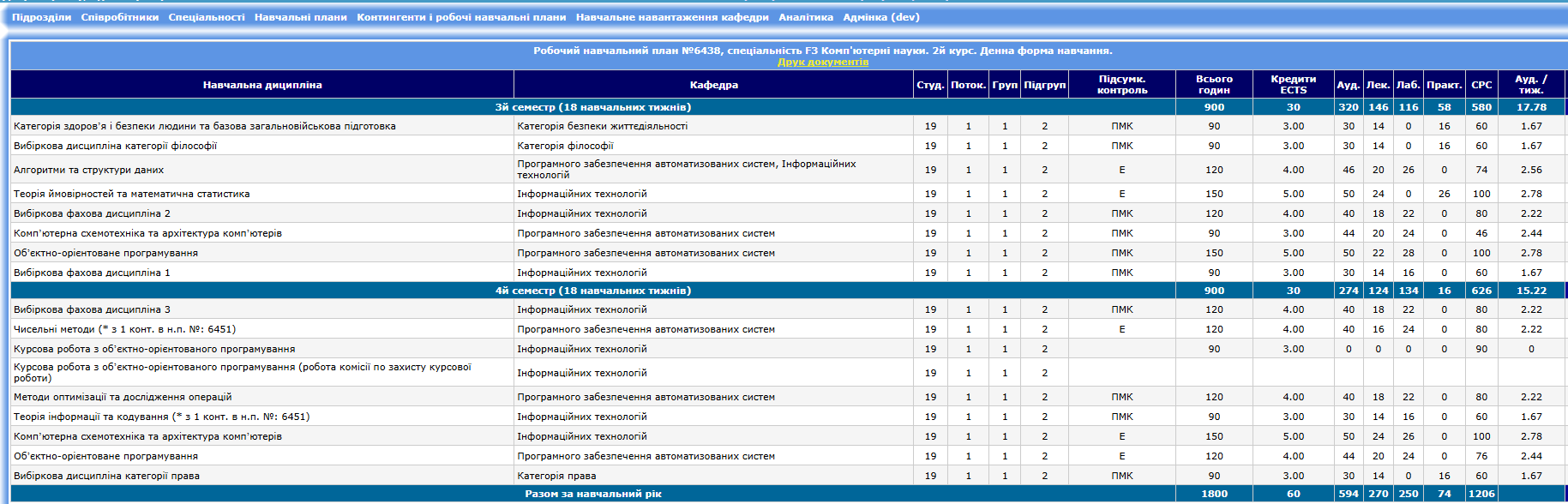The width and height of the screenshot is (1568, 504).
Task: Click the Лек. column header
Action: tap(1379, 85)
